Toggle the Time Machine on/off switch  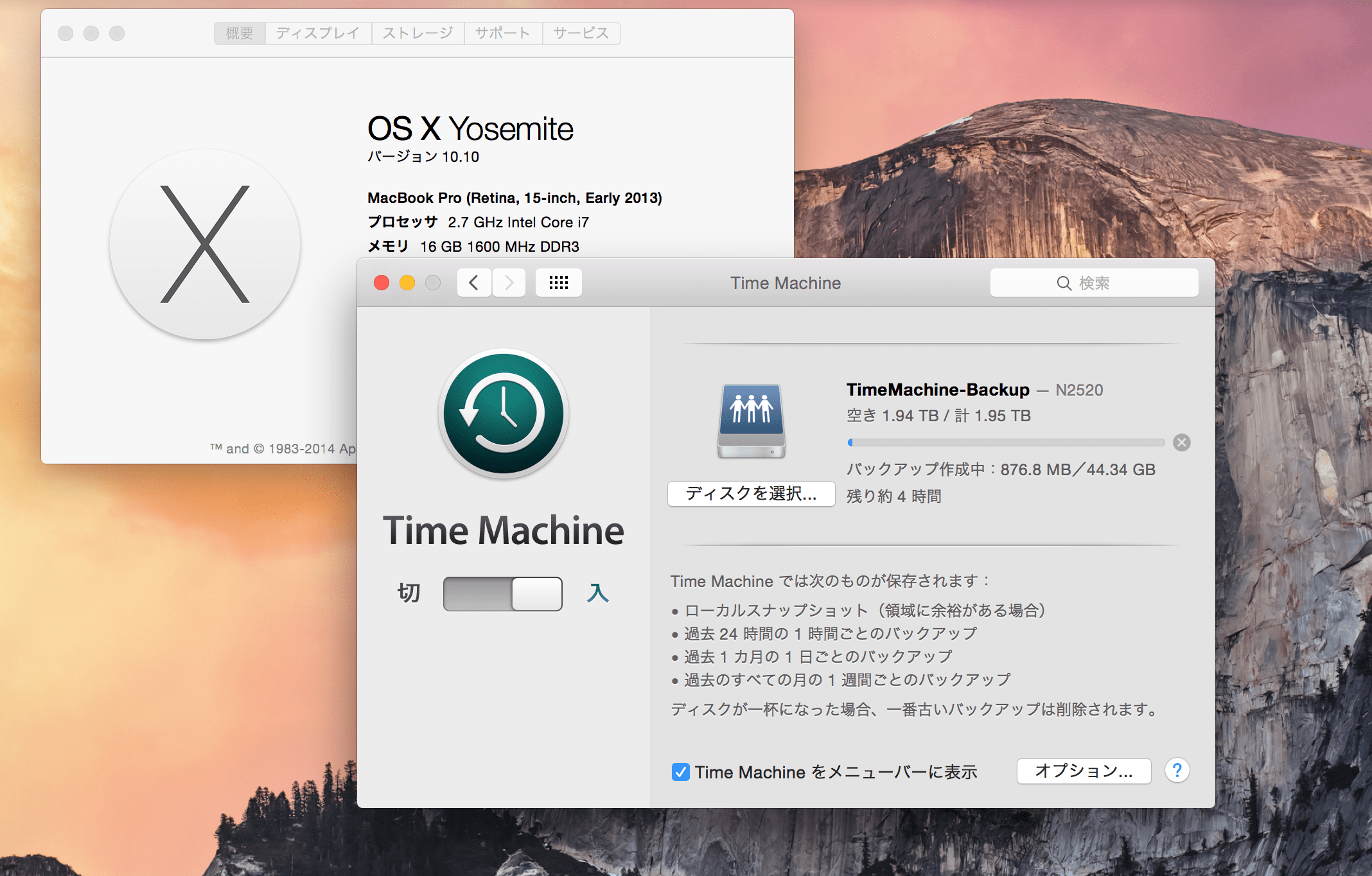click(x=502, y=593)
